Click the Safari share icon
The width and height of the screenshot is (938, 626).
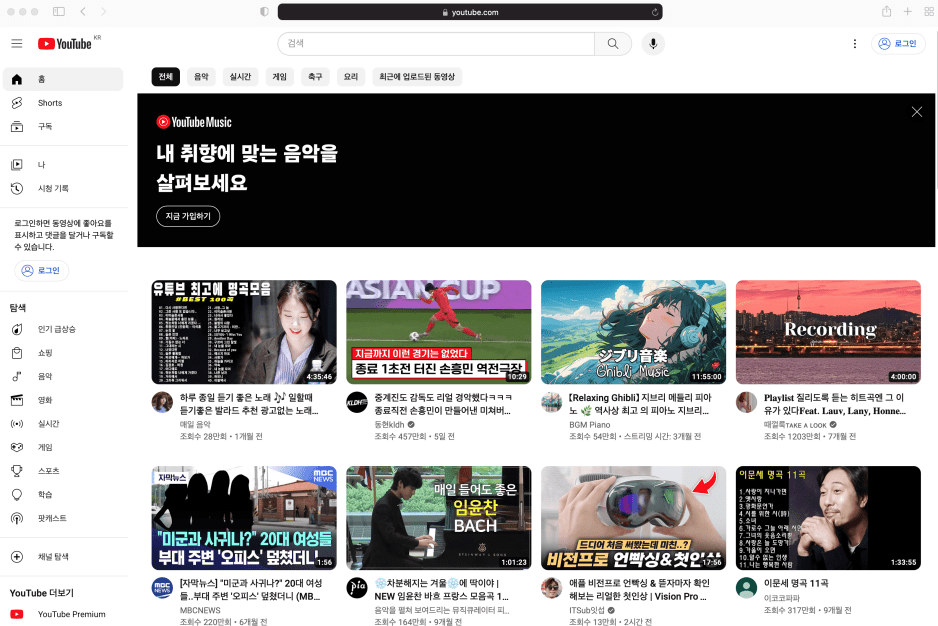[x=887, y=11]
